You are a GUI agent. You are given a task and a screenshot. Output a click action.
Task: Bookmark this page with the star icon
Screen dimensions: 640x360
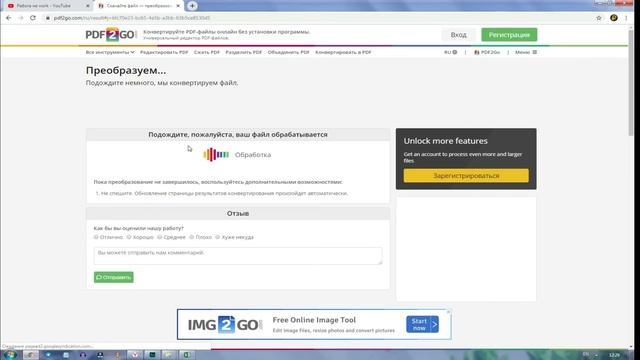pos(599,18)
